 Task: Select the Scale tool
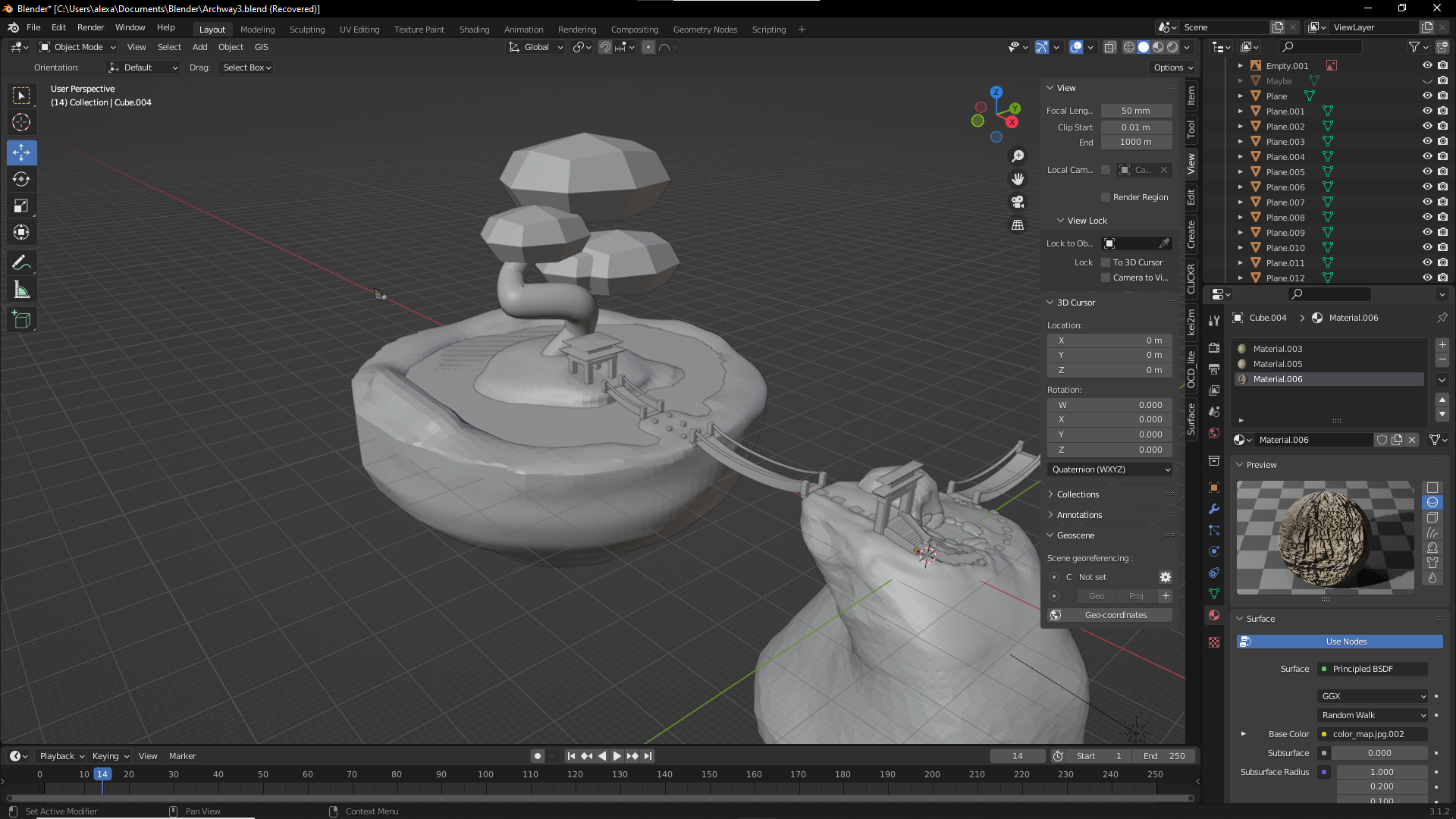pos(21,206)
